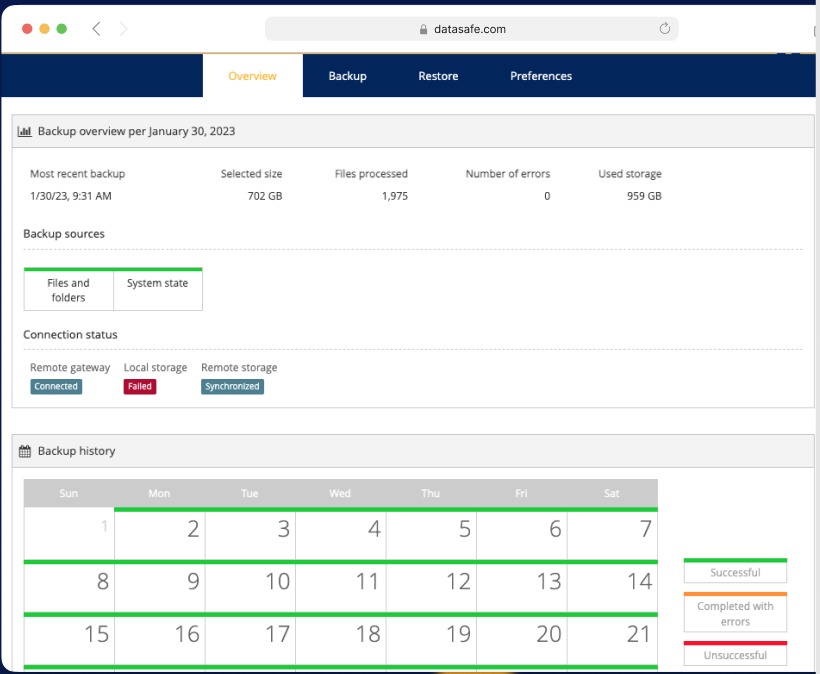Image resolution: width=820 pixels, height=674 pixels.
Task: Open the Restore tab
Action: [438, 75]
